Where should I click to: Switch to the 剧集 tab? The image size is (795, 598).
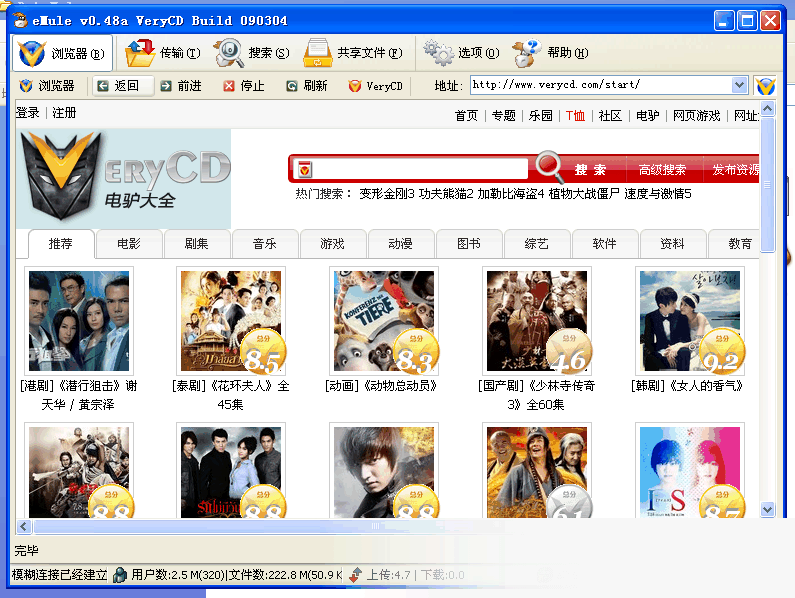click(x=197, y=244)
